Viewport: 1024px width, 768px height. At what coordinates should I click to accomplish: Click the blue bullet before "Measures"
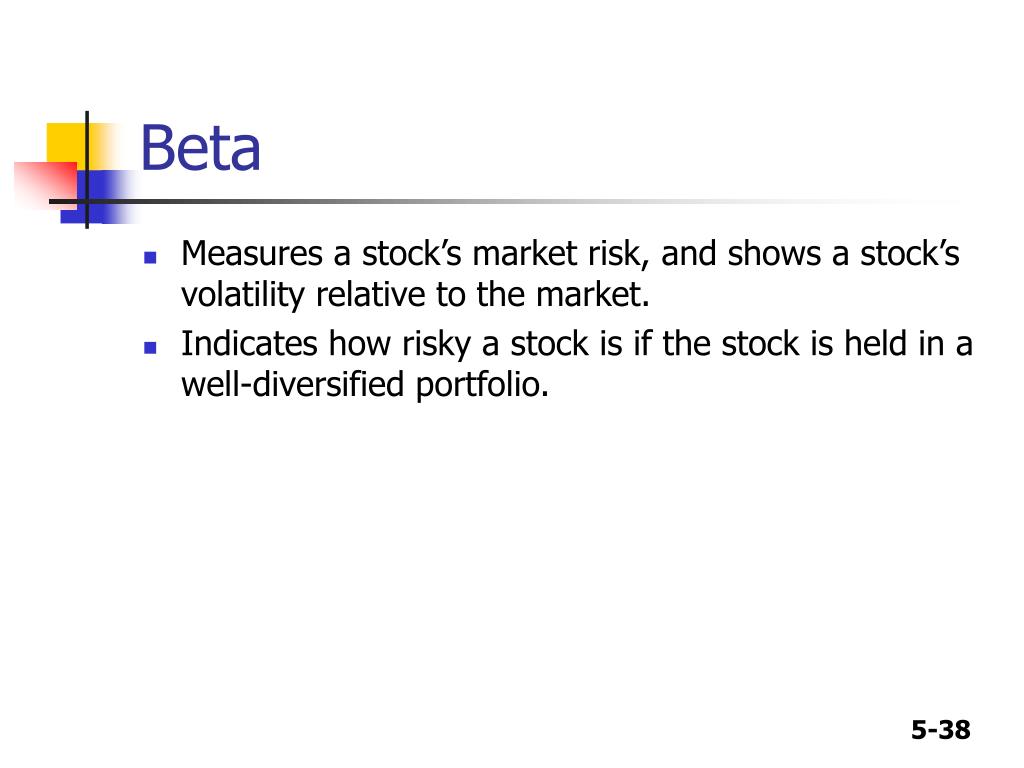[x=150, y=257]
